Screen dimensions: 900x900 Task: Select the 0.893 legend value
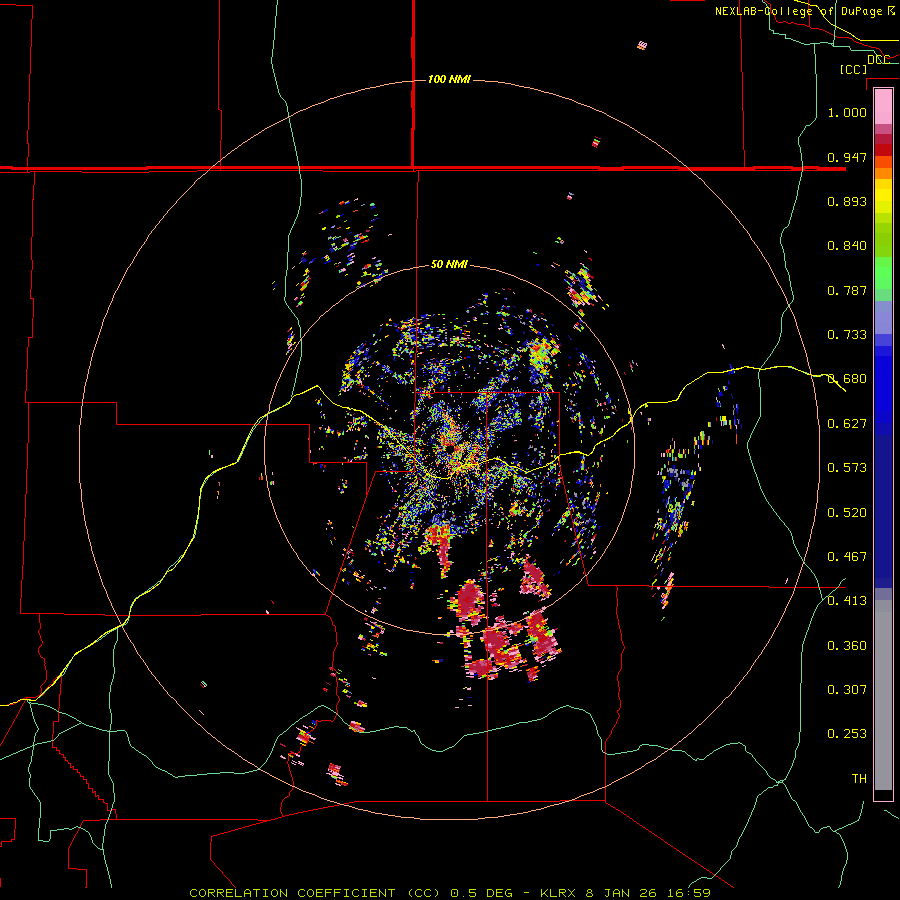coord(847,201)
